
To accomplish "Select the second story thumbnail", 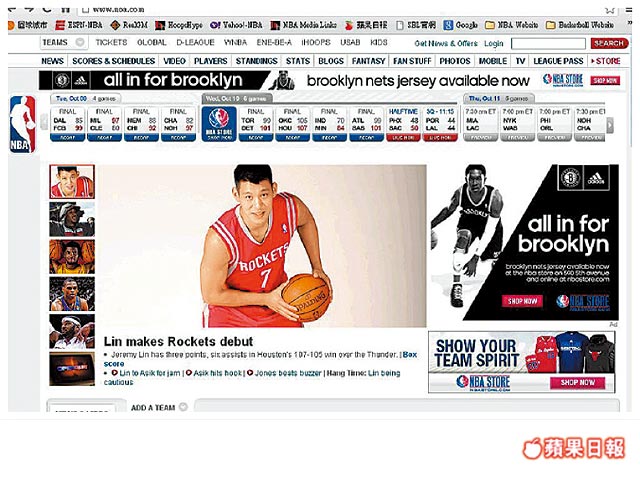I will pyautogui.click(x=72, y=219).
